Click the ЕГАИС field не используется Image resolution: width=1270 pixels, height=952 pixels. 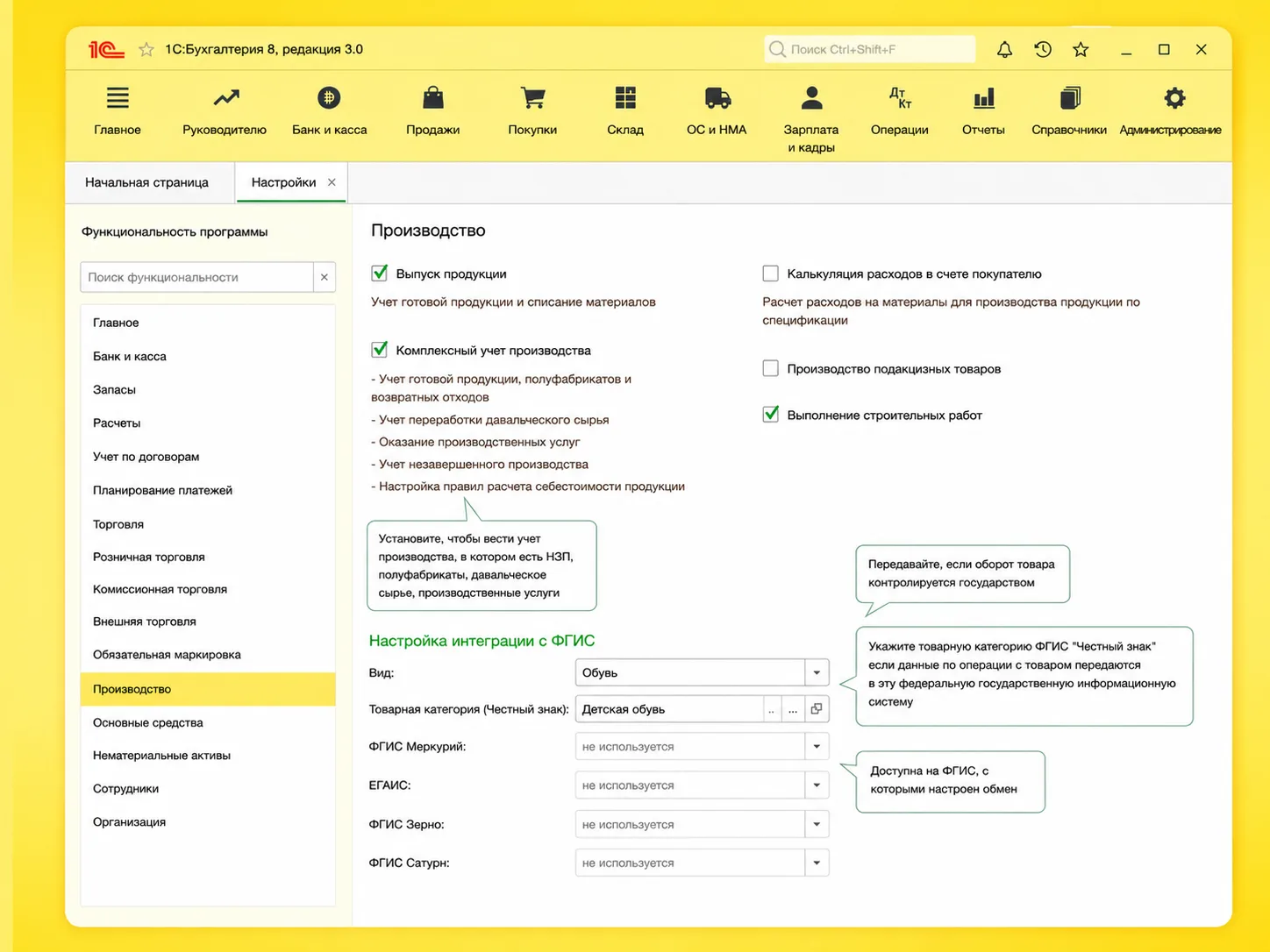tap(690, 785)
